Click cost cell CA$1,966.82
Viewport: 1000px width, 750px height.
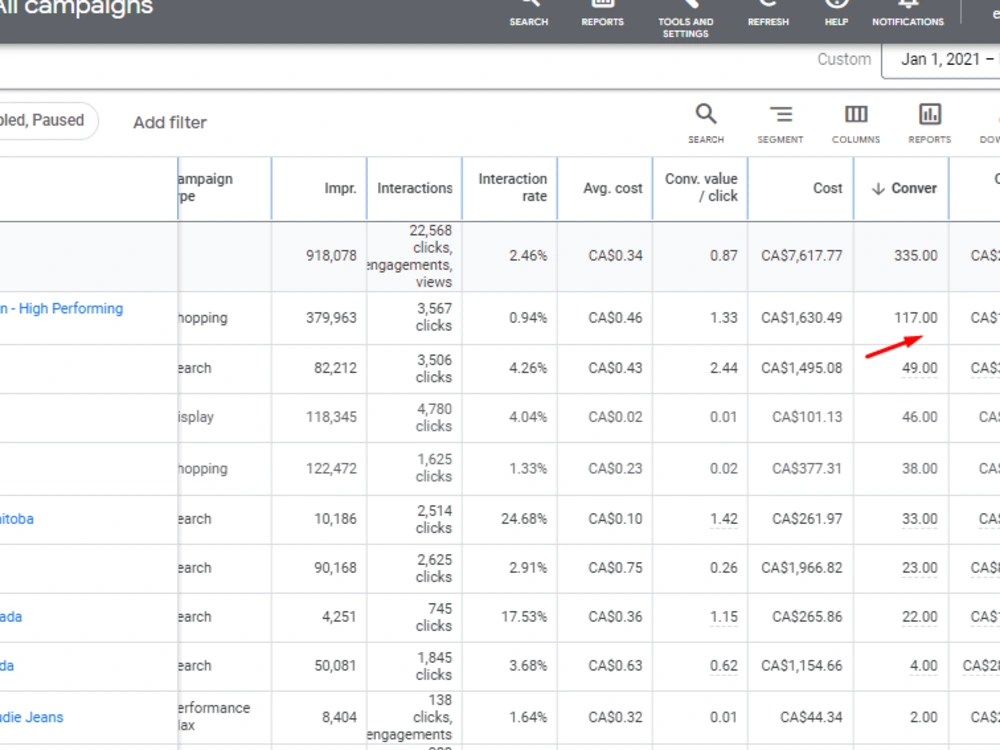(801, 568)
